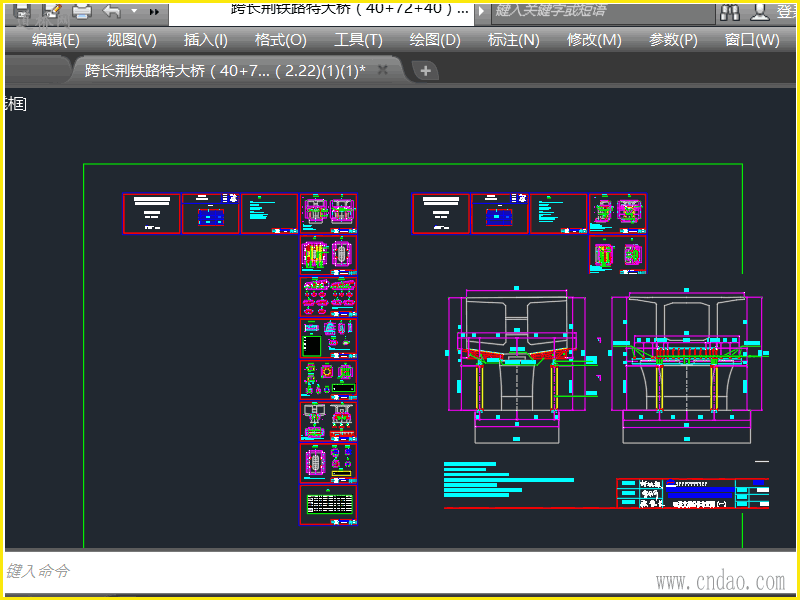Click the user sign-in icon
This screenshot has height=600, width=800.
click(759, 11)
